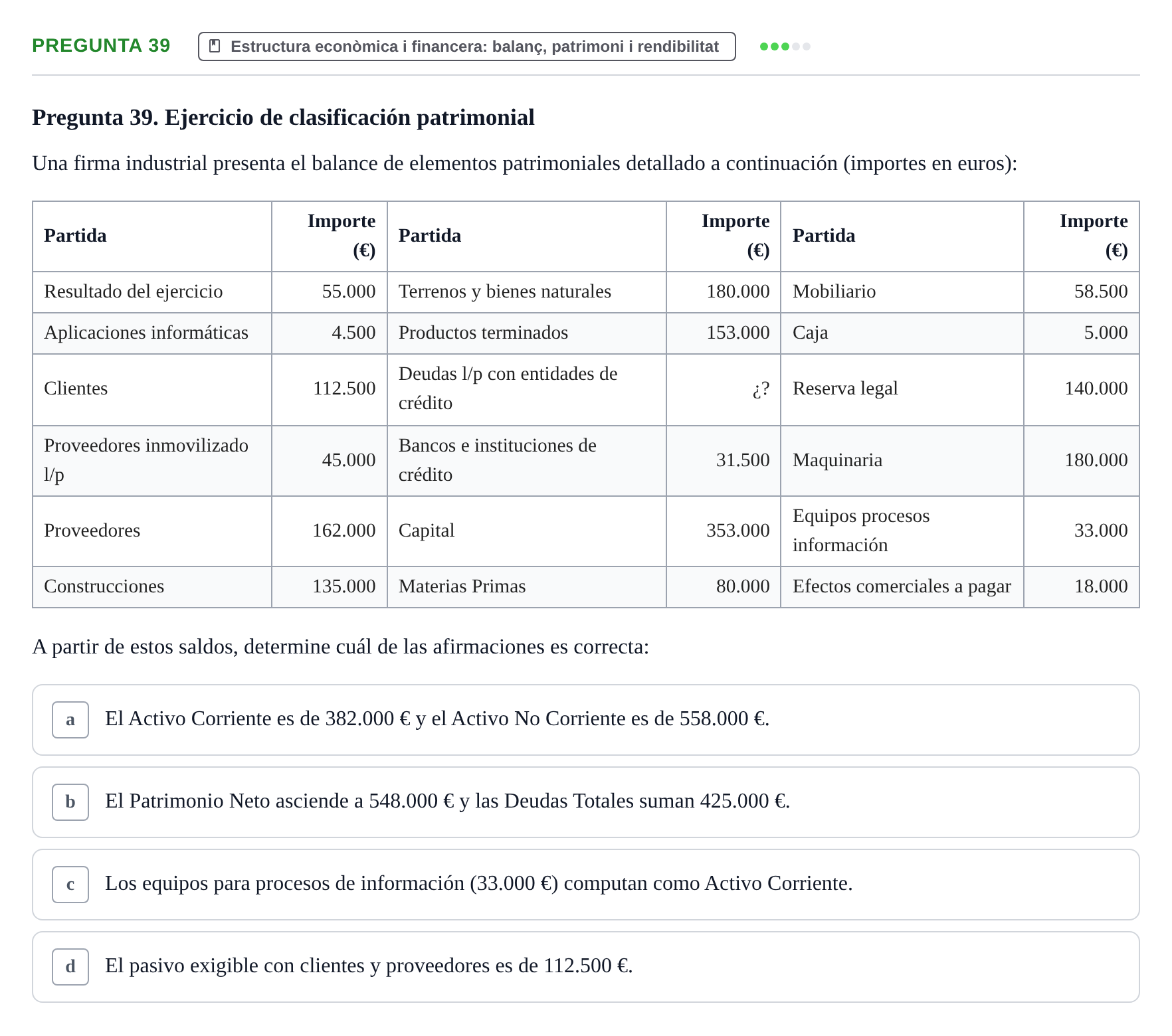This screenshot has width=1172, height=1036.
Task: Click the 'Clientes' table cell
Action: point(152,389)
